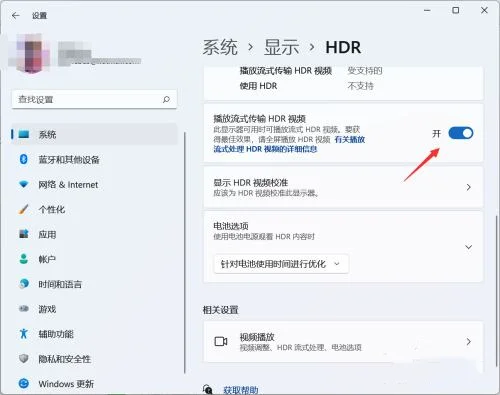Collapse the battery options section
This screenshot has width=500, height=395.
pyautogui.click(x=468, y=247)
